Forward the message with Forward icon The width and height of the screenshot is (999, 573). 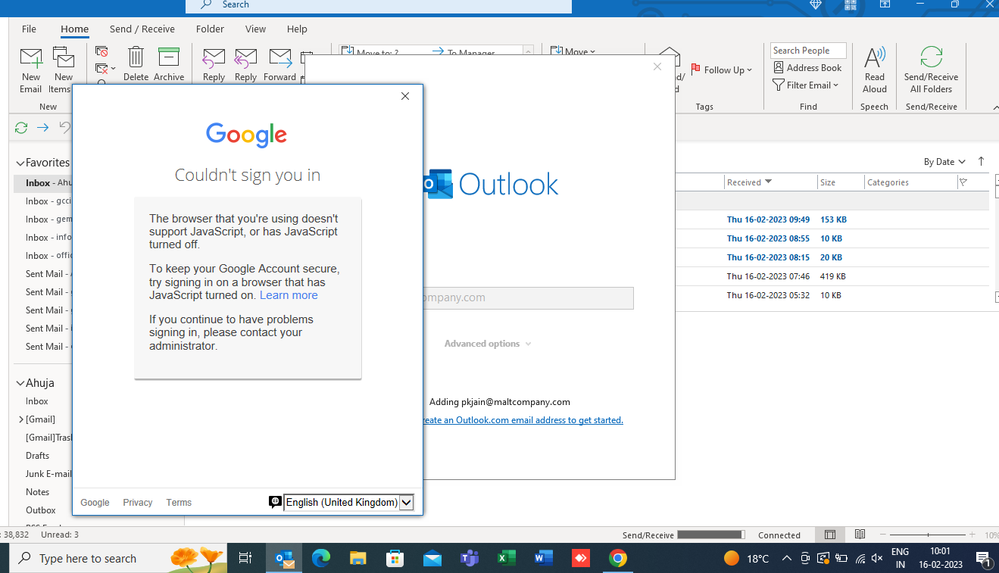coord(280,59)
